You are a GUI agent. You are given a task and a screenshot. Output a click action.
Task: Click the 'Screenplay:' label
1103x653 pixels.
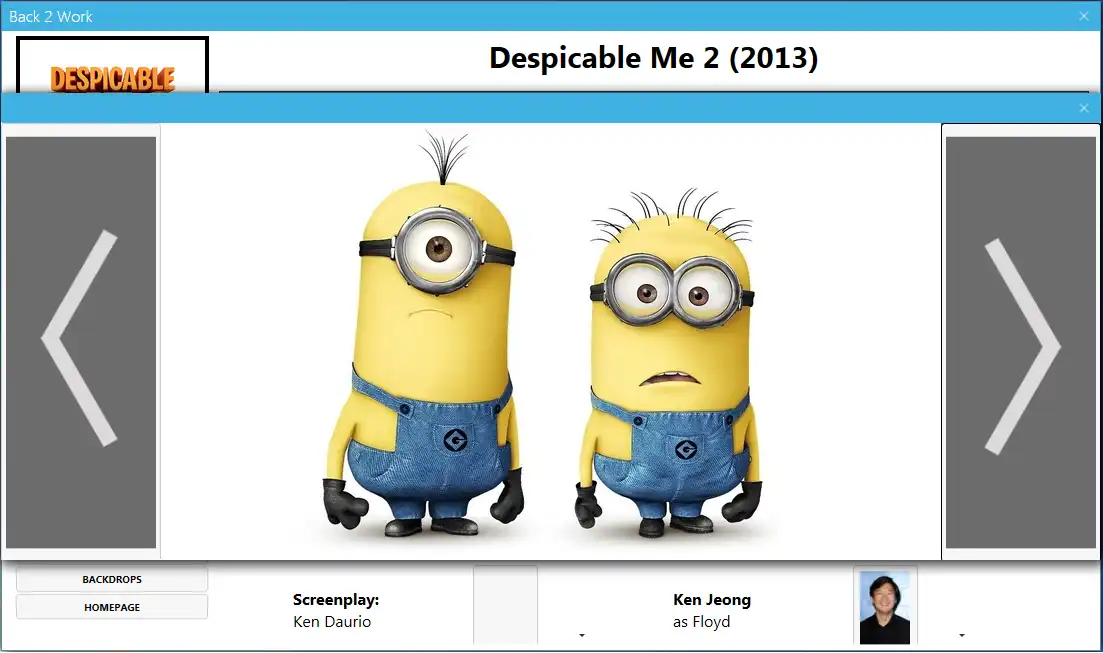coord(336,600)
